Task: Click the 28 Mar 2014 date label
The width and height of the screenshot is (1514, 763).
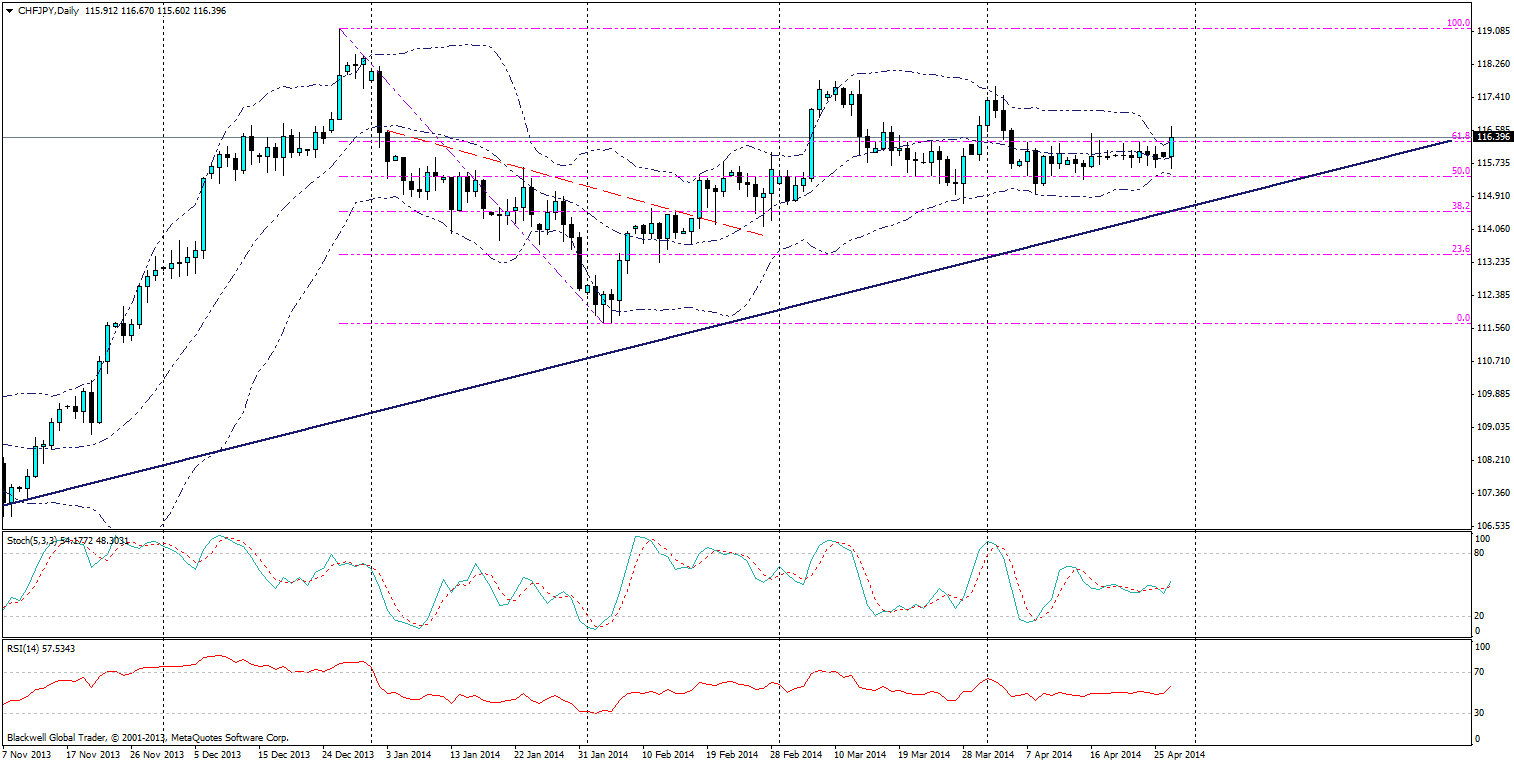Action: point(990,755)
